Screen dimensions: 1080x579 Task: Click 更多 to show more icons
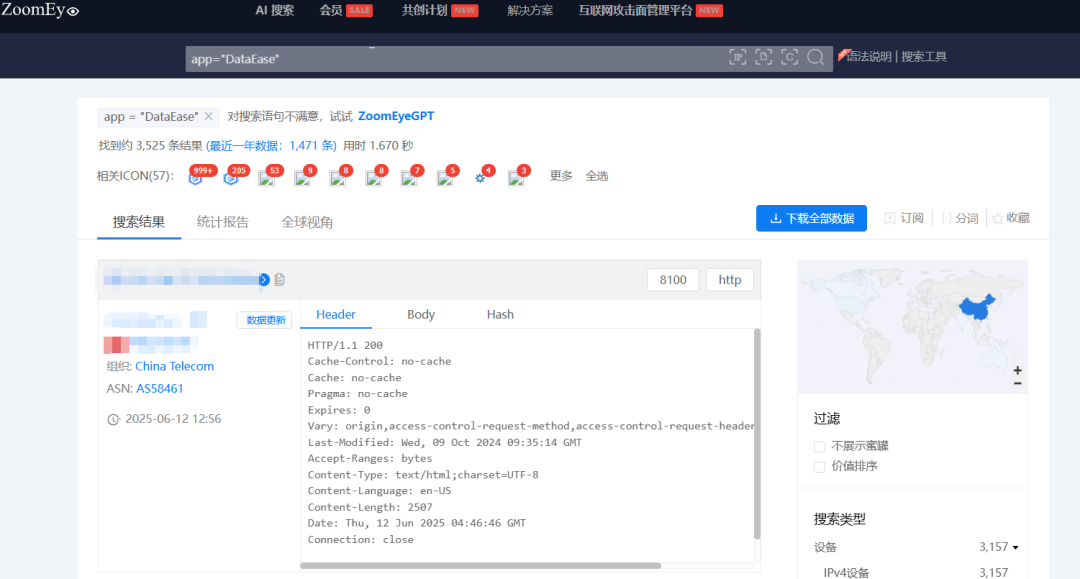561,176
